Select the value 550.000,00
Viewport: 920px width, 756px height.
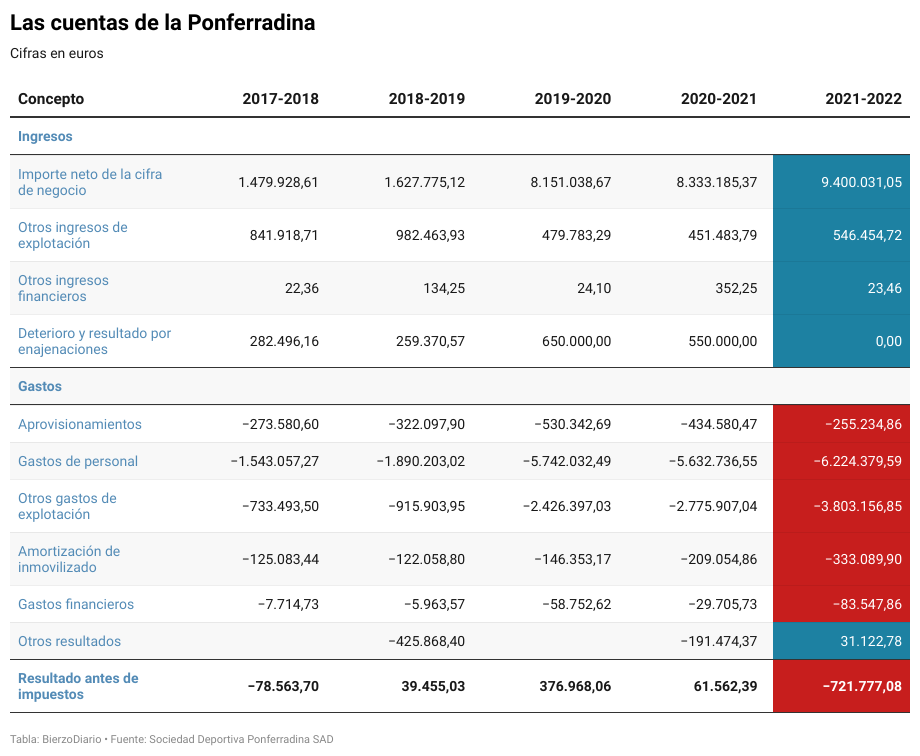[723, 341]
